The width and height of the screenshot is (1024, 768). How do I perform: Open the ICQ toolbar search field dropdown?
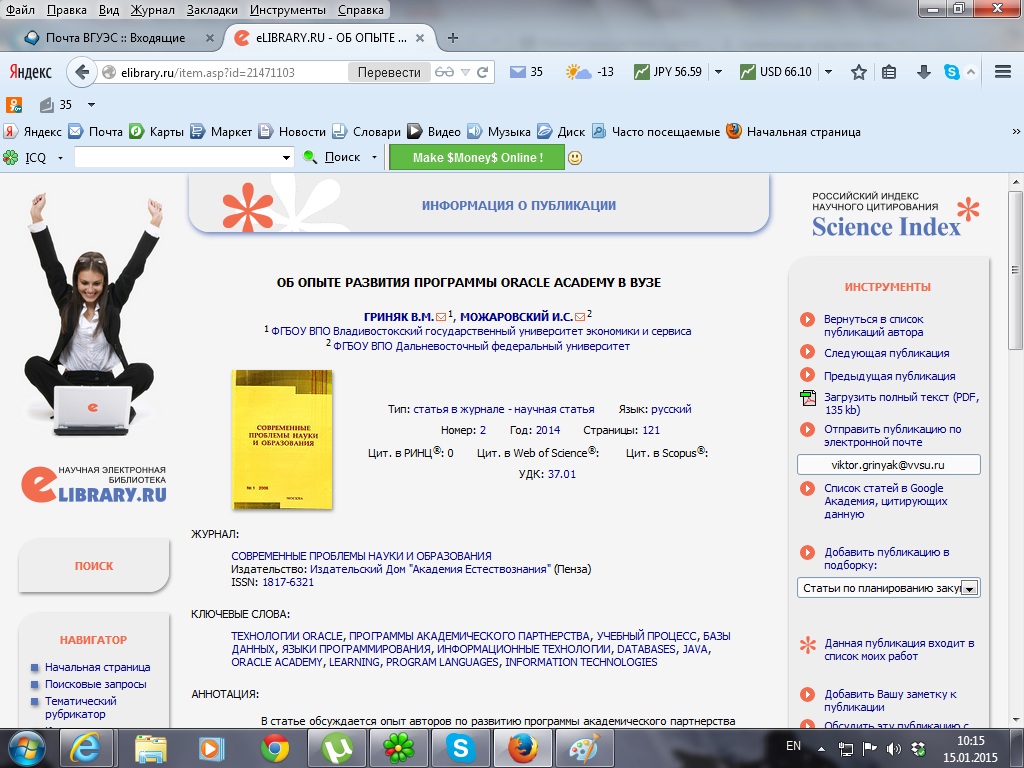tap(286, 157)
